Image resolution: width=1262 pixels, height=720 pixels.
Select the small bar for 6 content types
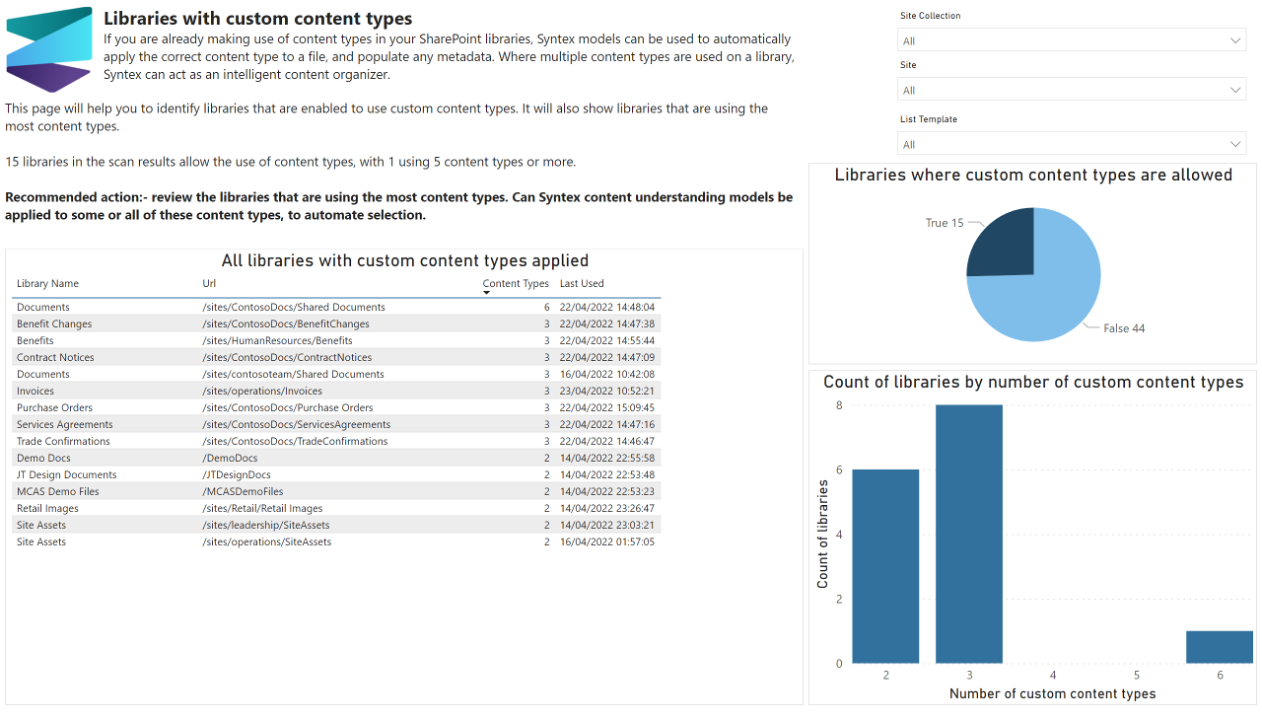1219,647
